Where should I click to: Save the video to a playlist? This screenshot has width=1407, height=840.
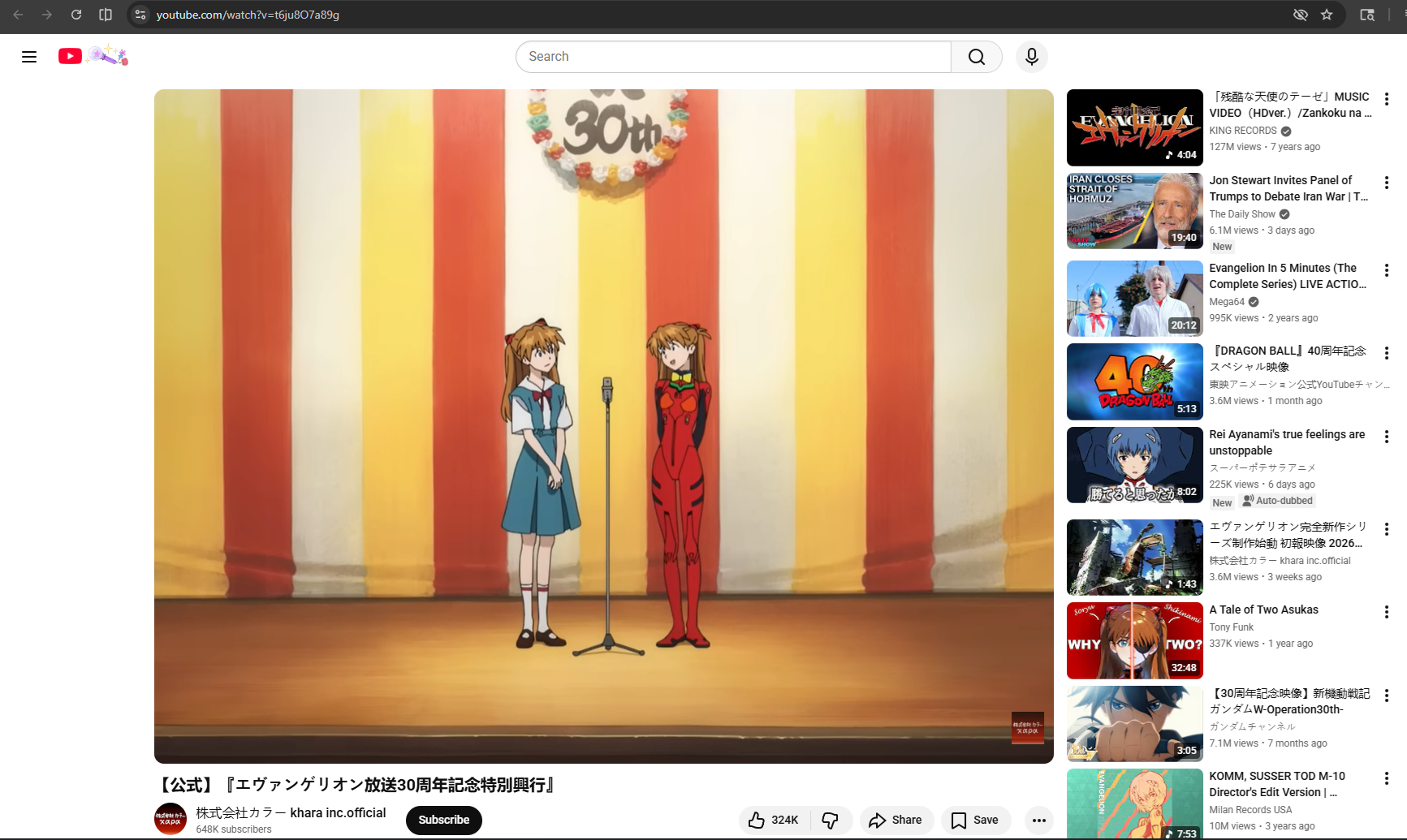coord(976,820)
